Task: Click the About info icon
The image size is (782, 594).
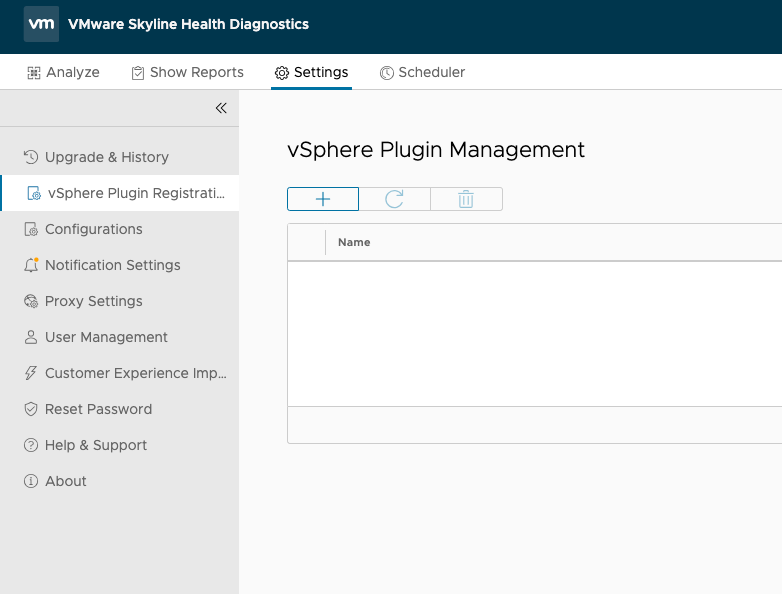Action: tap(31, 481)
